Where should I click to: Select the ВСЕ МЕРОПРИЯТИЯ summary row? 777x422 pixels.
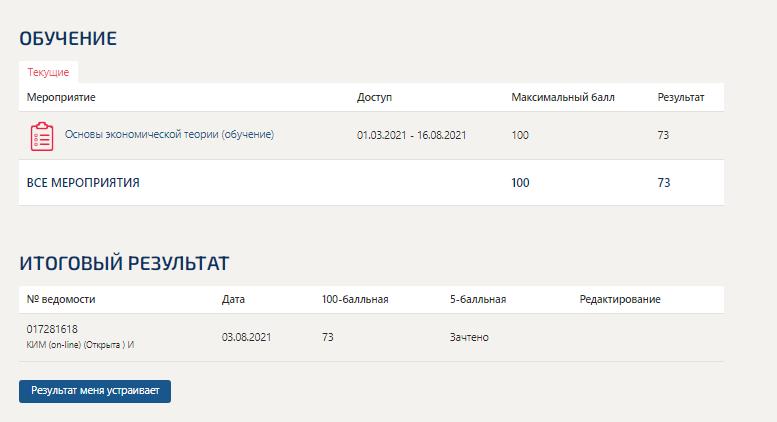tap(372, 182)
